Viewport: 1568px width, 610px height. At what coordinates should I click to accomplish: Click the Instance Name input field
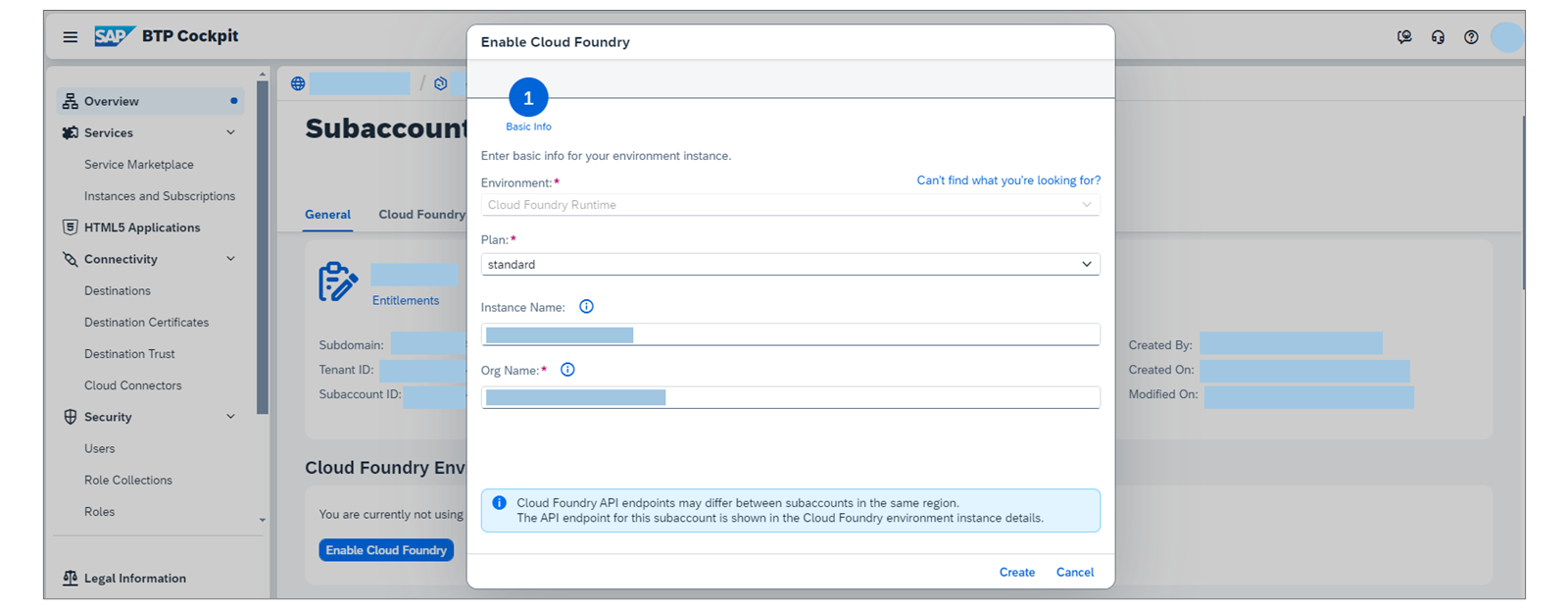coord(790,334)
